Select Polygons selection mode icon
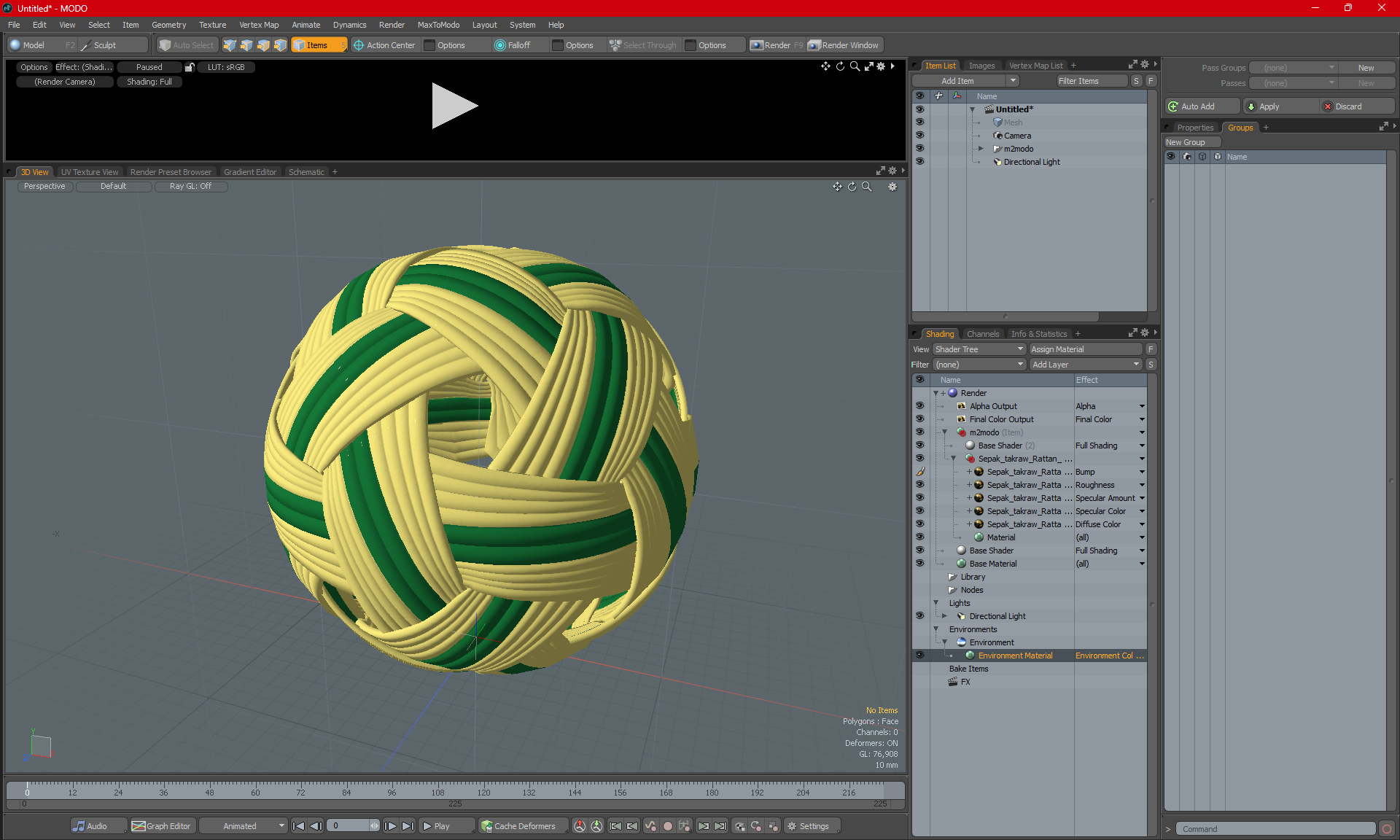 263,45
